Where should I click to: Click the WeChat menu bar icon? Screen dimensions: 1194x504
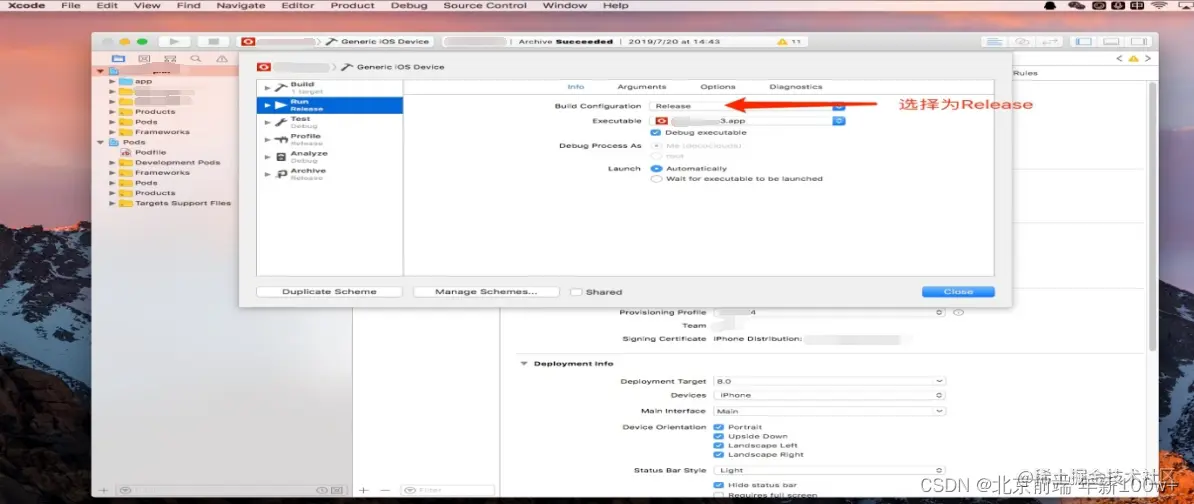pyautogui.click(x=1077, y=5)
